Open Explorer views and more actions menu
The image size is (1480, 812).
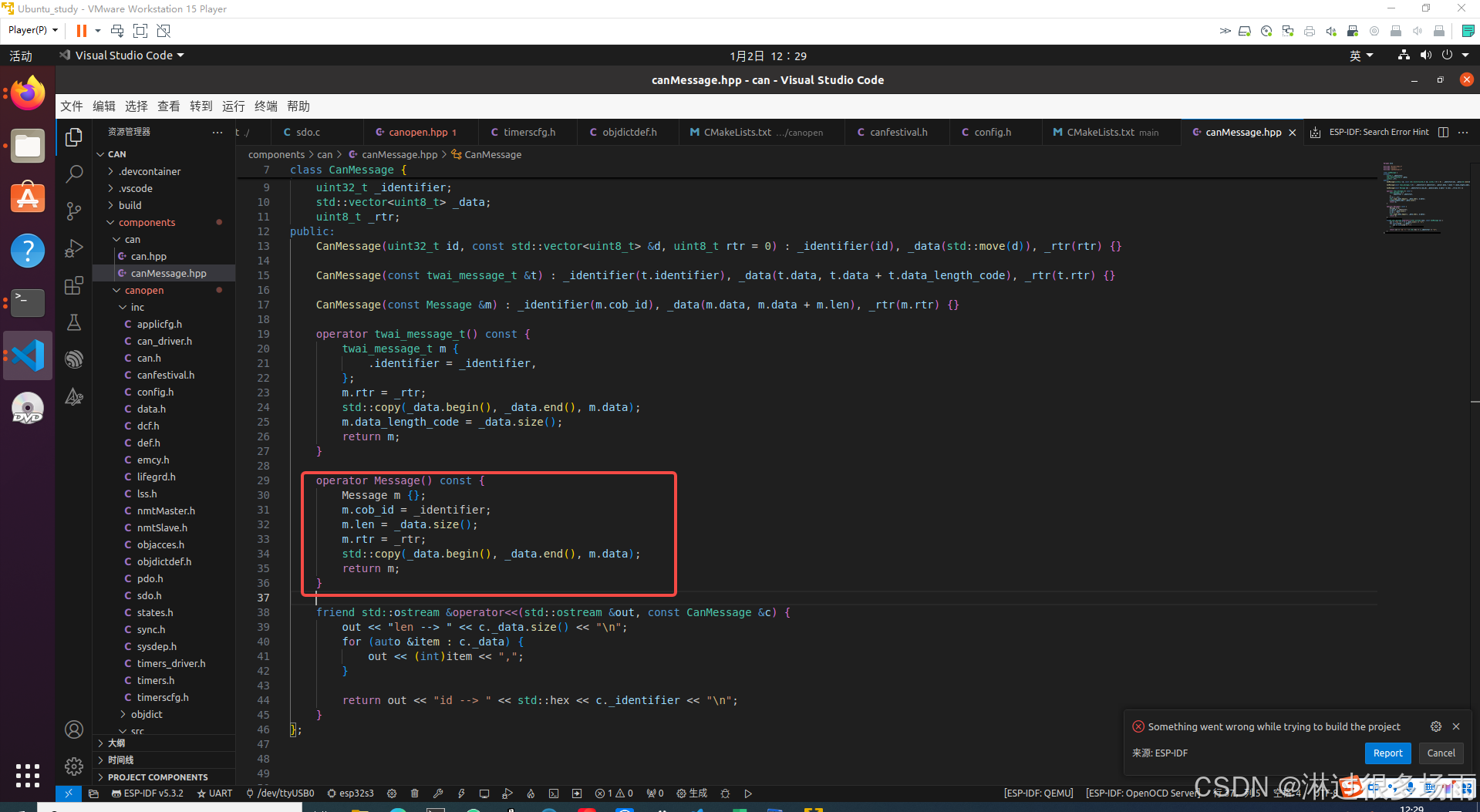[x=217, y=132]
